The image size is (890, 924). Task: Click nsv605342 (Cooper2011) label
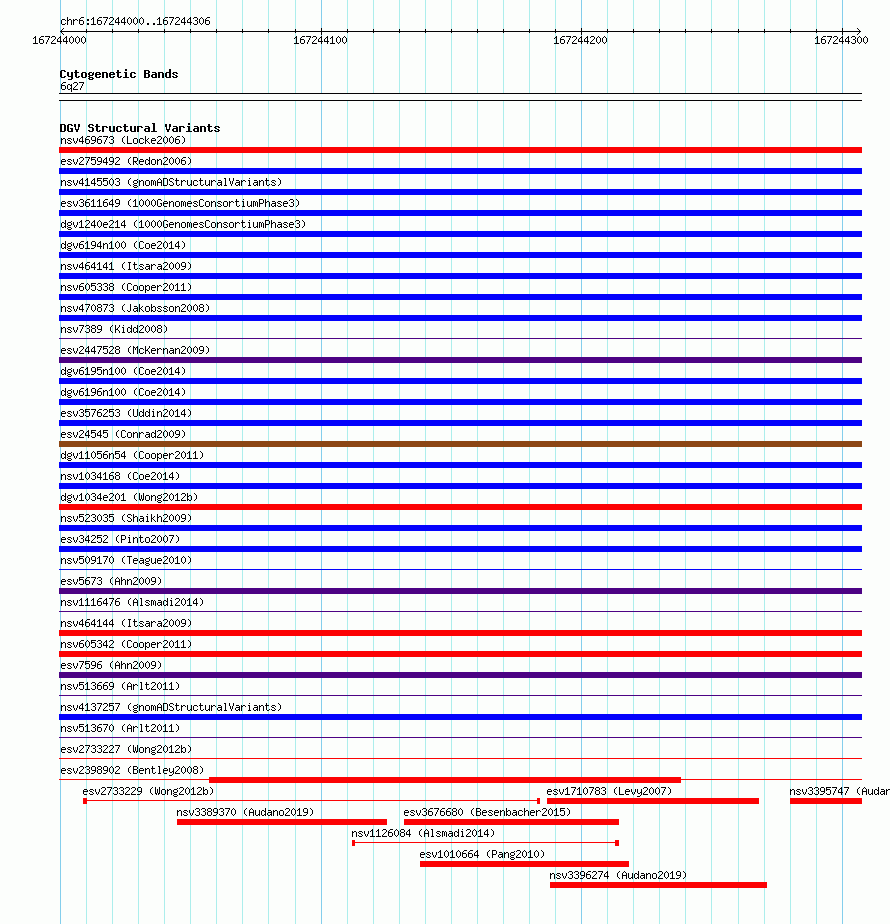click(126, 645)
